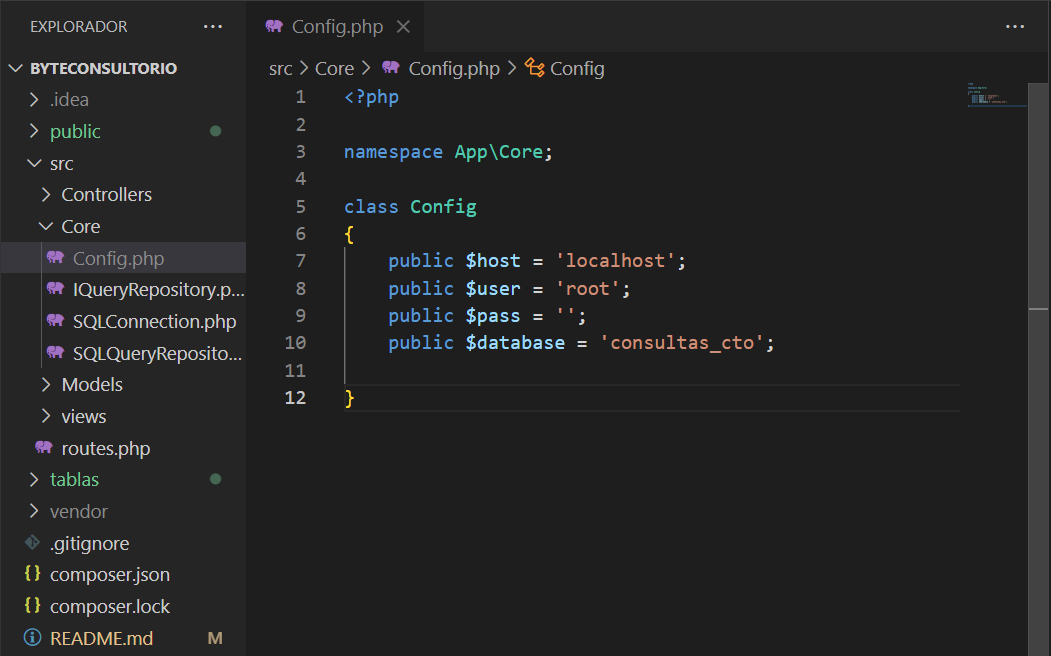Click the composer.json braces file icon
The height and width of the screenshot is (656, 1051).
pos(32,575)
